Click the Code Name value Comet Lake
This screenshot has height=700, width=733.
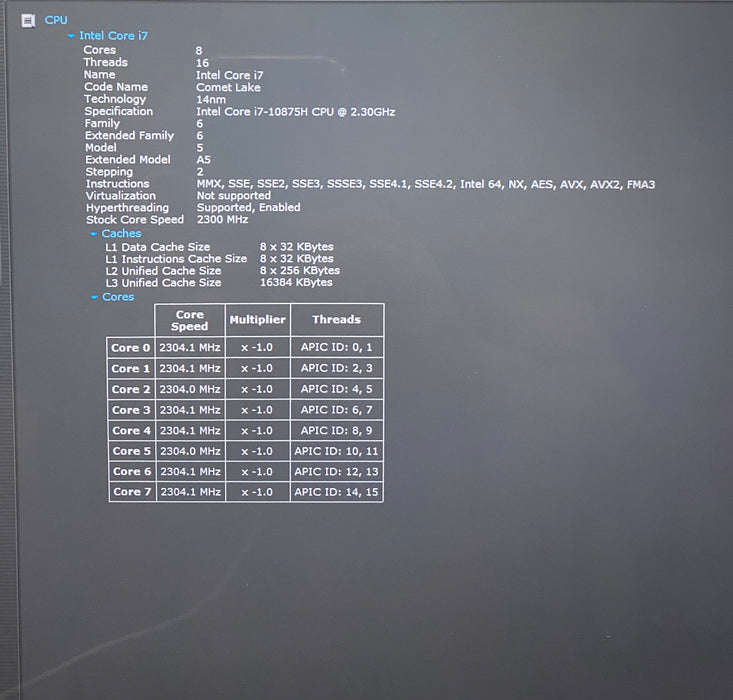tap(228, 87)
